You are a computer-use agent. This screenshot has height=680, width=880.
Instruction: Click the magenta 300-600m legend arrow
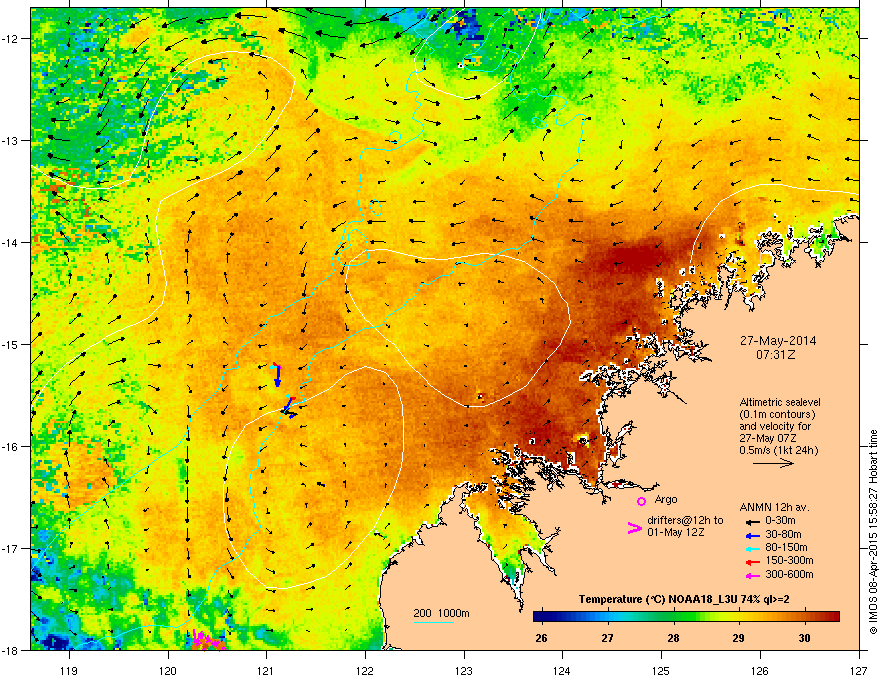[753, 575]
